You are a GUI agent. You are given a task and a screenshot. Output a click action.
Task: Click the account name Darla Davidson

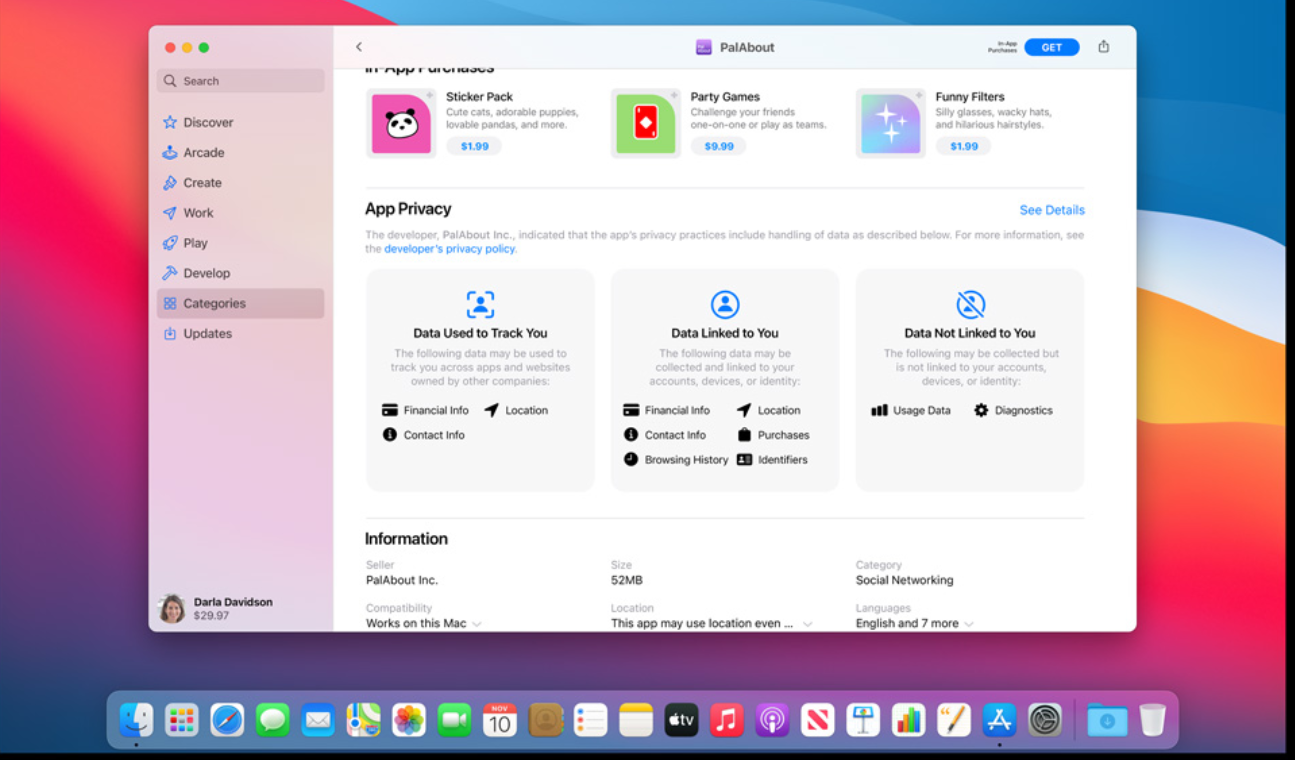[233, 602]
